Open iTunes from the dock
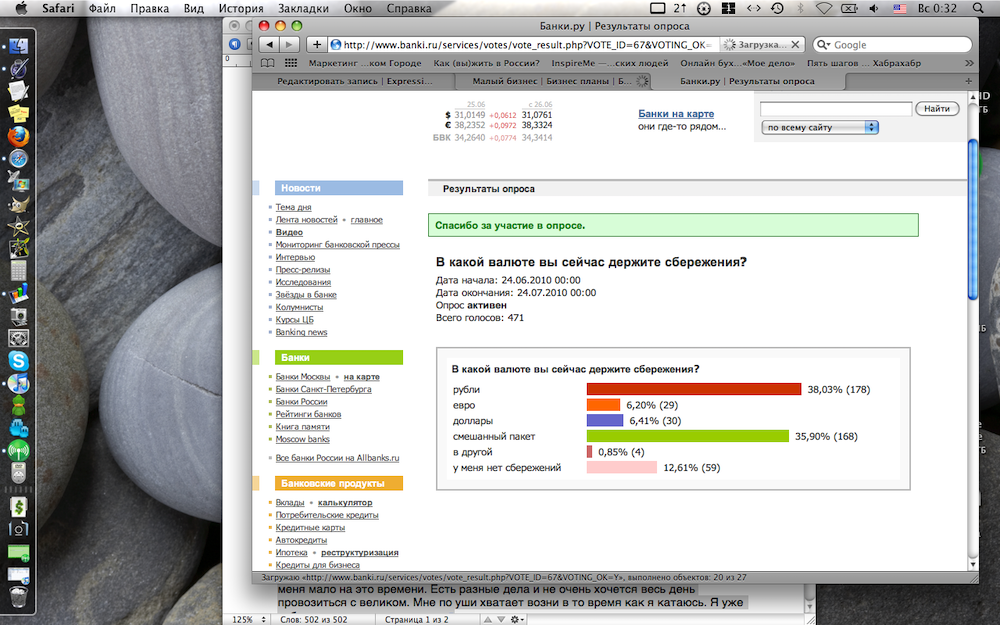Image resolution: width=1000 pixels, height=625 pixels. pos(18,383)
